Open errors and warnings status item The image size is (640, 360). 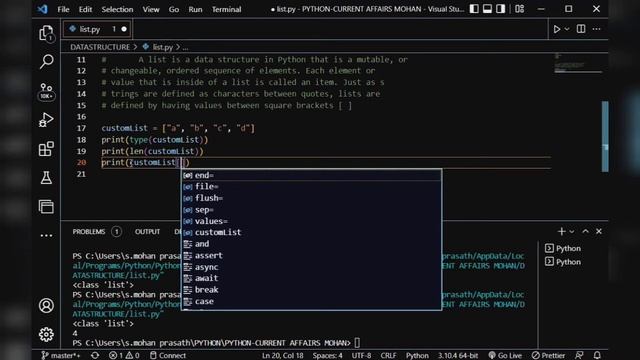(124, 355)
